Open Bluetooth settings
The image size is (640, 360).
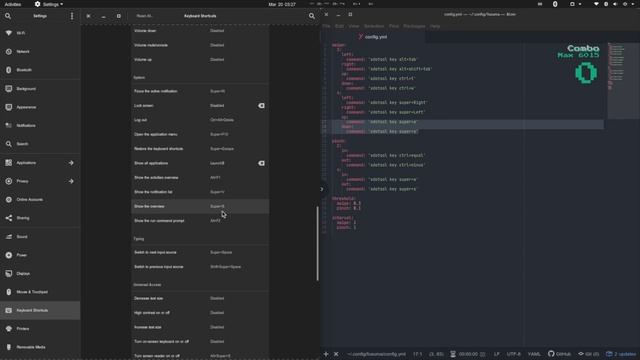coord(40,70)
